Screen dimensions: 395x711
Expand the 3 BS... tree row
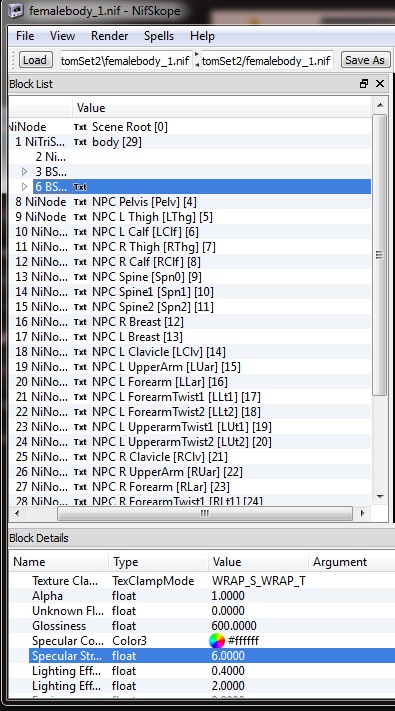click(x=24, y=172)
